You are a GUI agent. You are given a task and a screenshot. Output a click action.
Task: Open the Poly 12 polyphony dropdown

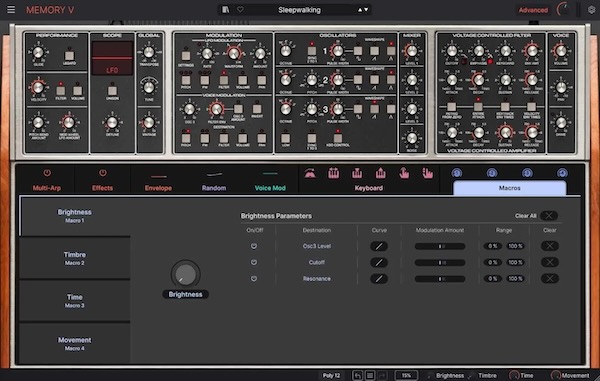(331, 376)
